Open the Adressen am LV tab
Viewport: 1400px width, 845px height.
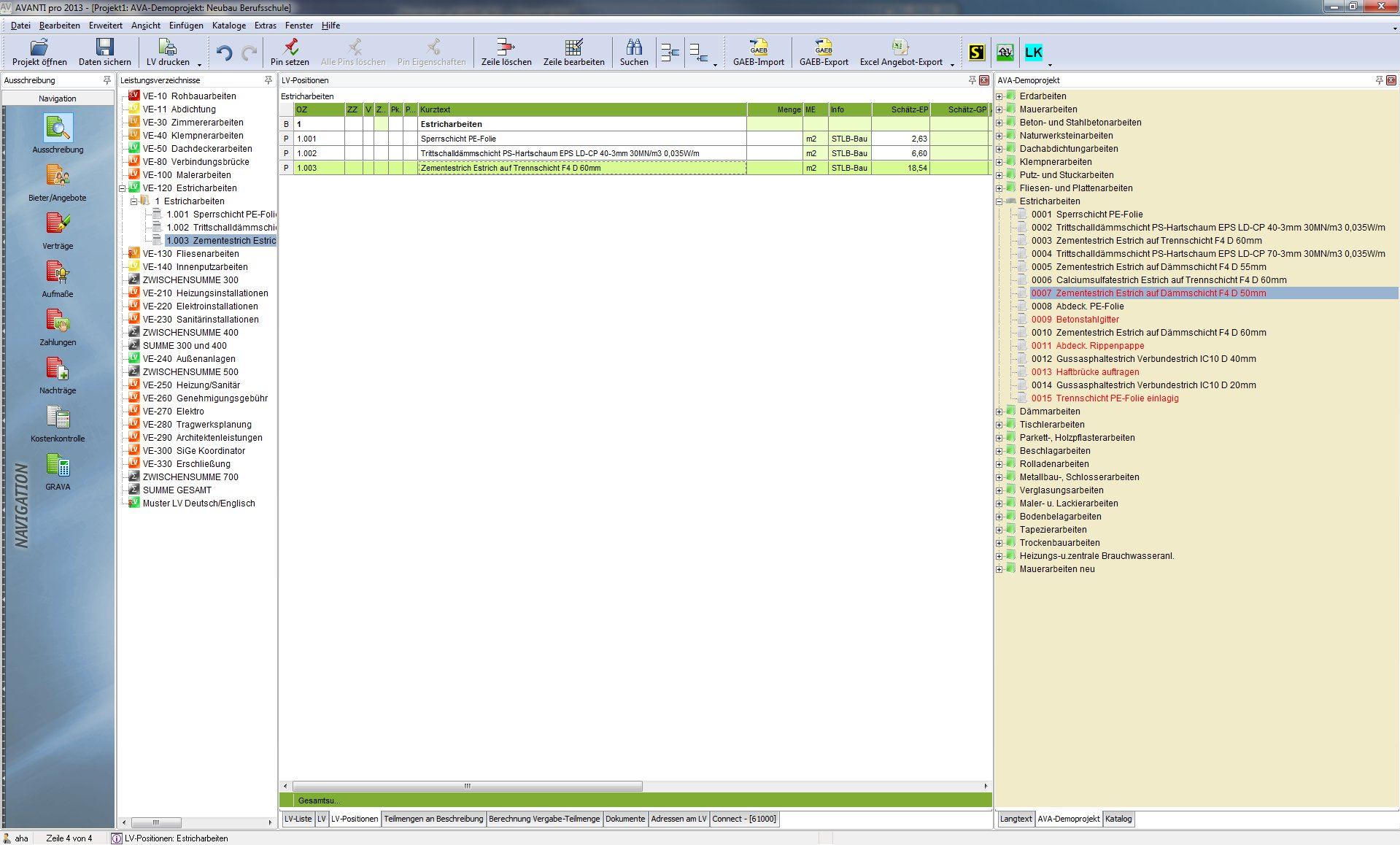[678, 819]
